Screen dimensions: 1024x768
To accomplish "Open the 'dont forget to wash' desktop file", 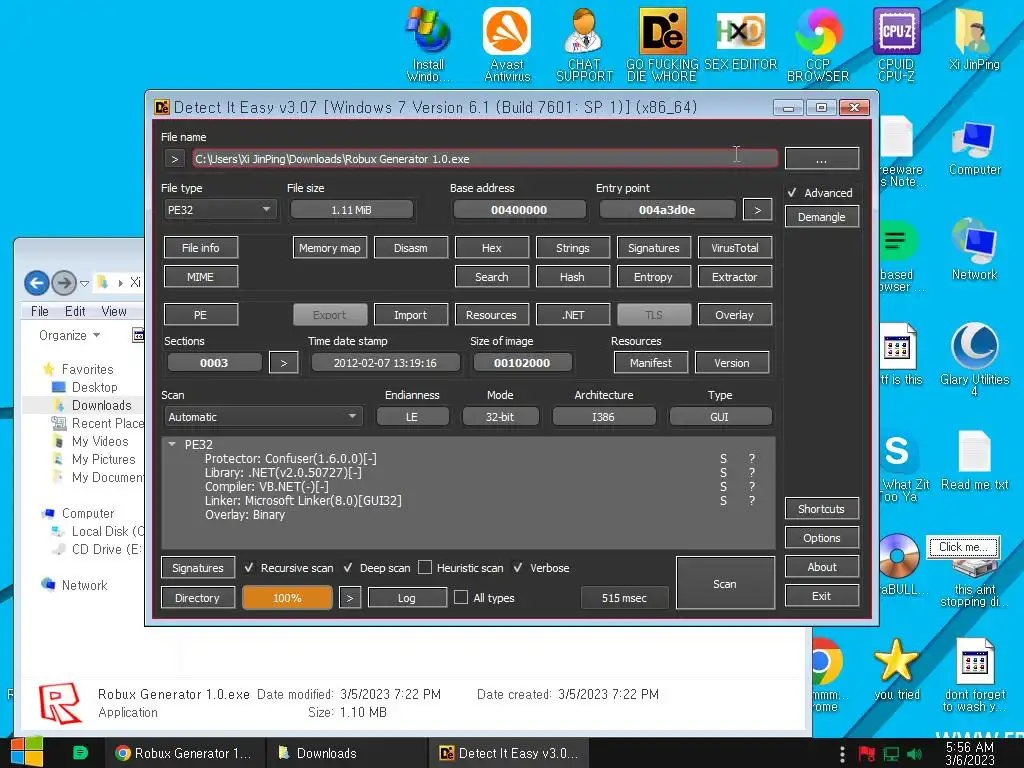I will [975, 675].
